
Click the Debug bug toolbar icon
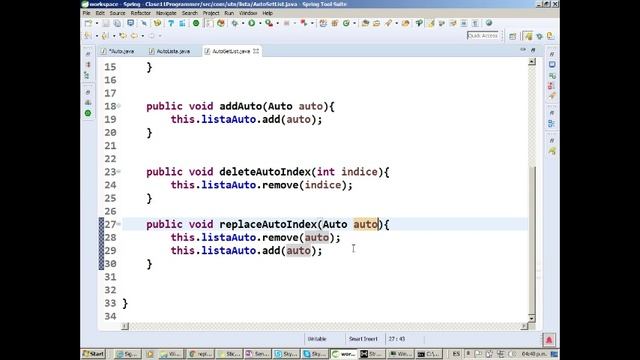coord(235,23)
